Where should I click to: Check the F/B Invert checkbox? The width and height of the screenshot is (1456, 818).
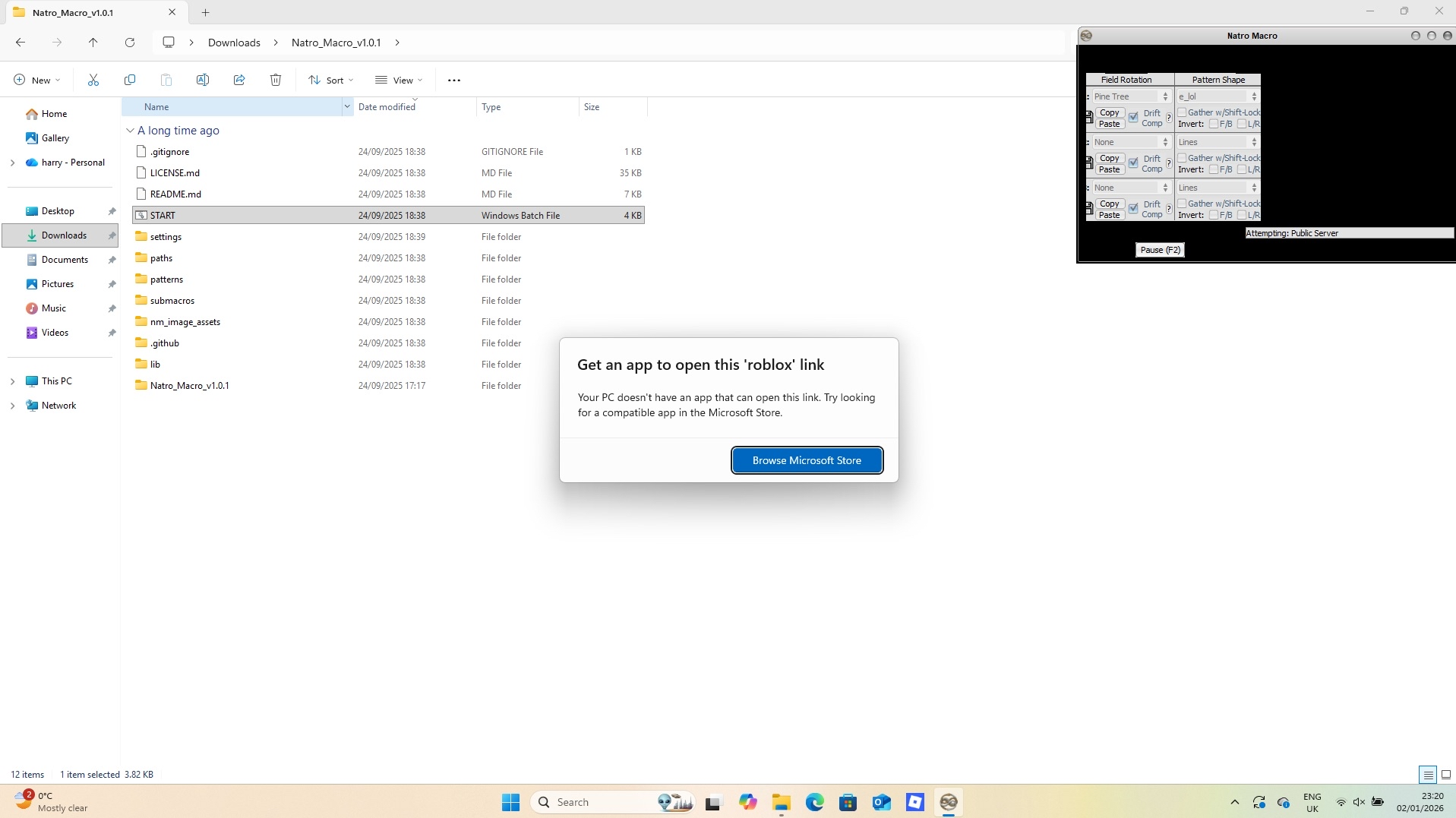click(x=1213, y=124)
